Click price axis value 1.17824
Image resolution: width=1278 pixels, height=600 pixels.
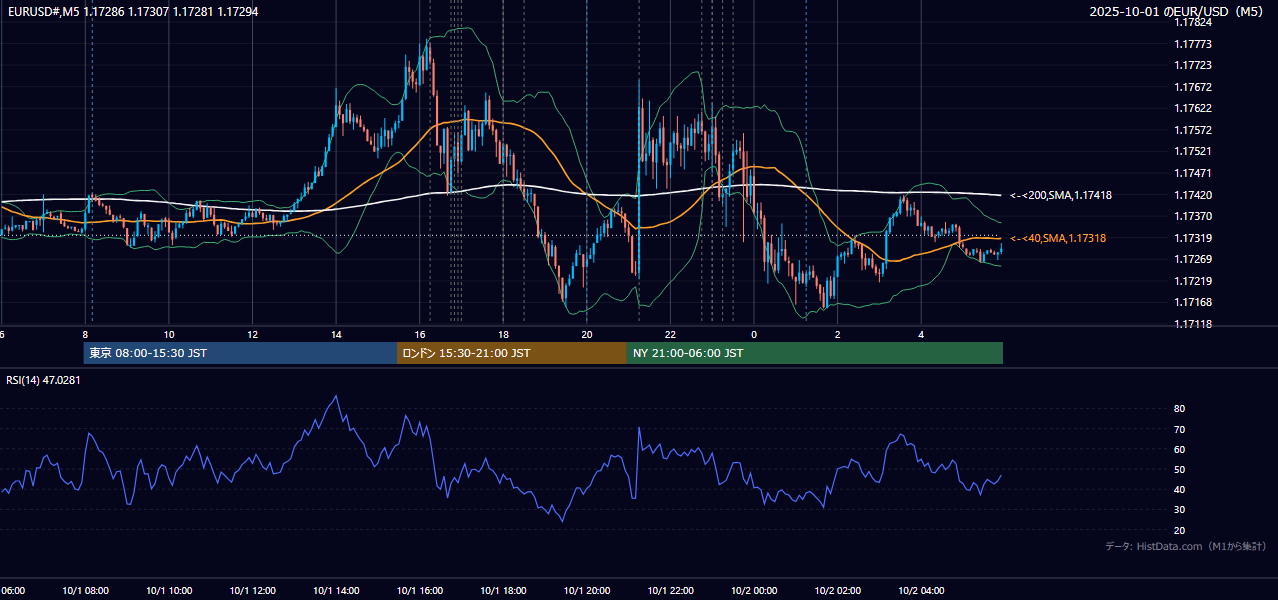coord(1192,22)
